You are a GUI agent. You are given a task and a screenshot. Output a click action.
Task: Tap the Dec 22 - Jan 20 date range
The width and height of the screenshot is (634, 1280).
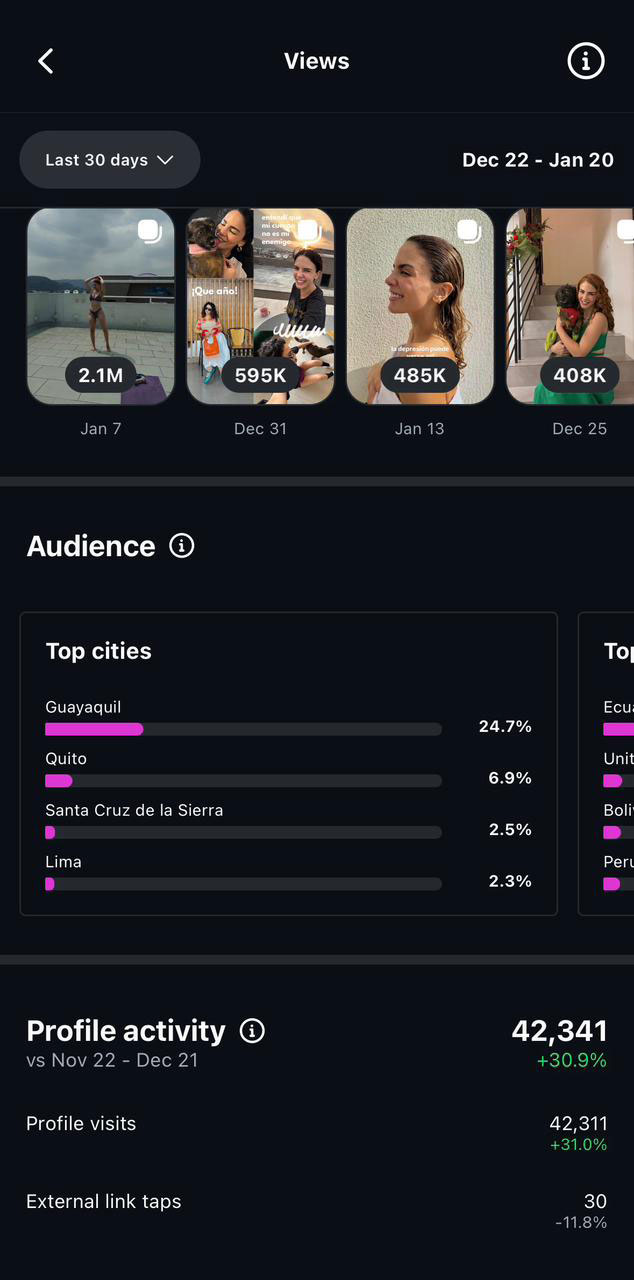pyautogui.click(x=538, y=160)
